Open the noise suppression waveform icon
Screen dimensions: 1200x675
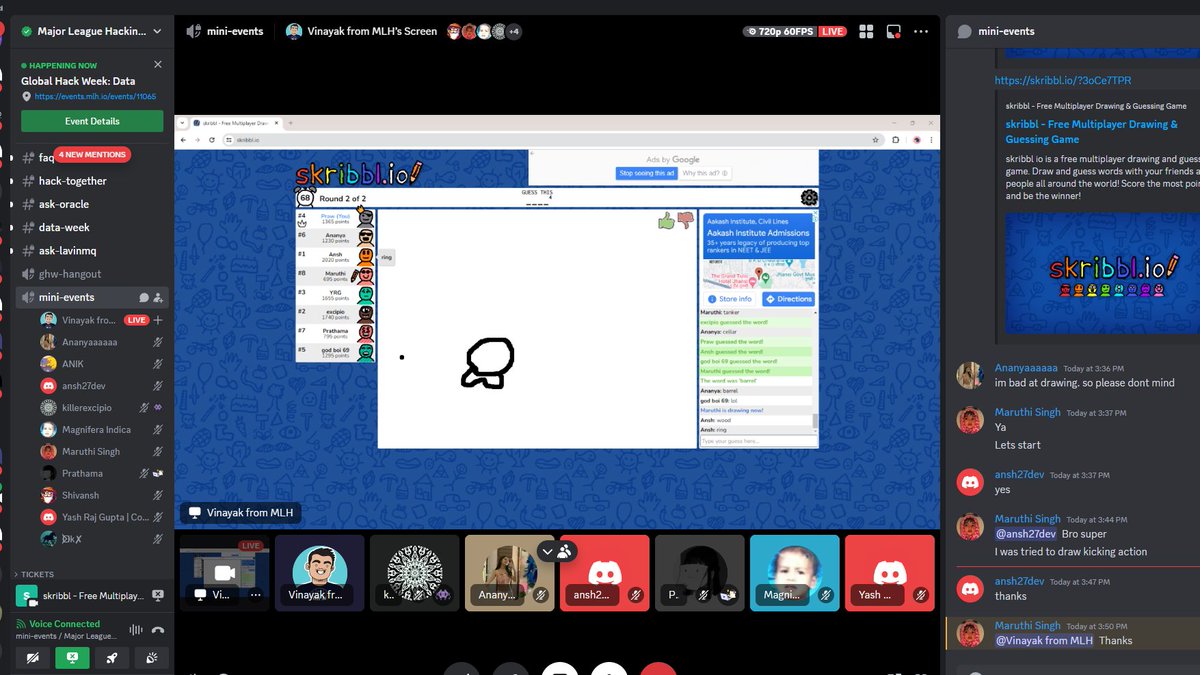click(136, 630)
